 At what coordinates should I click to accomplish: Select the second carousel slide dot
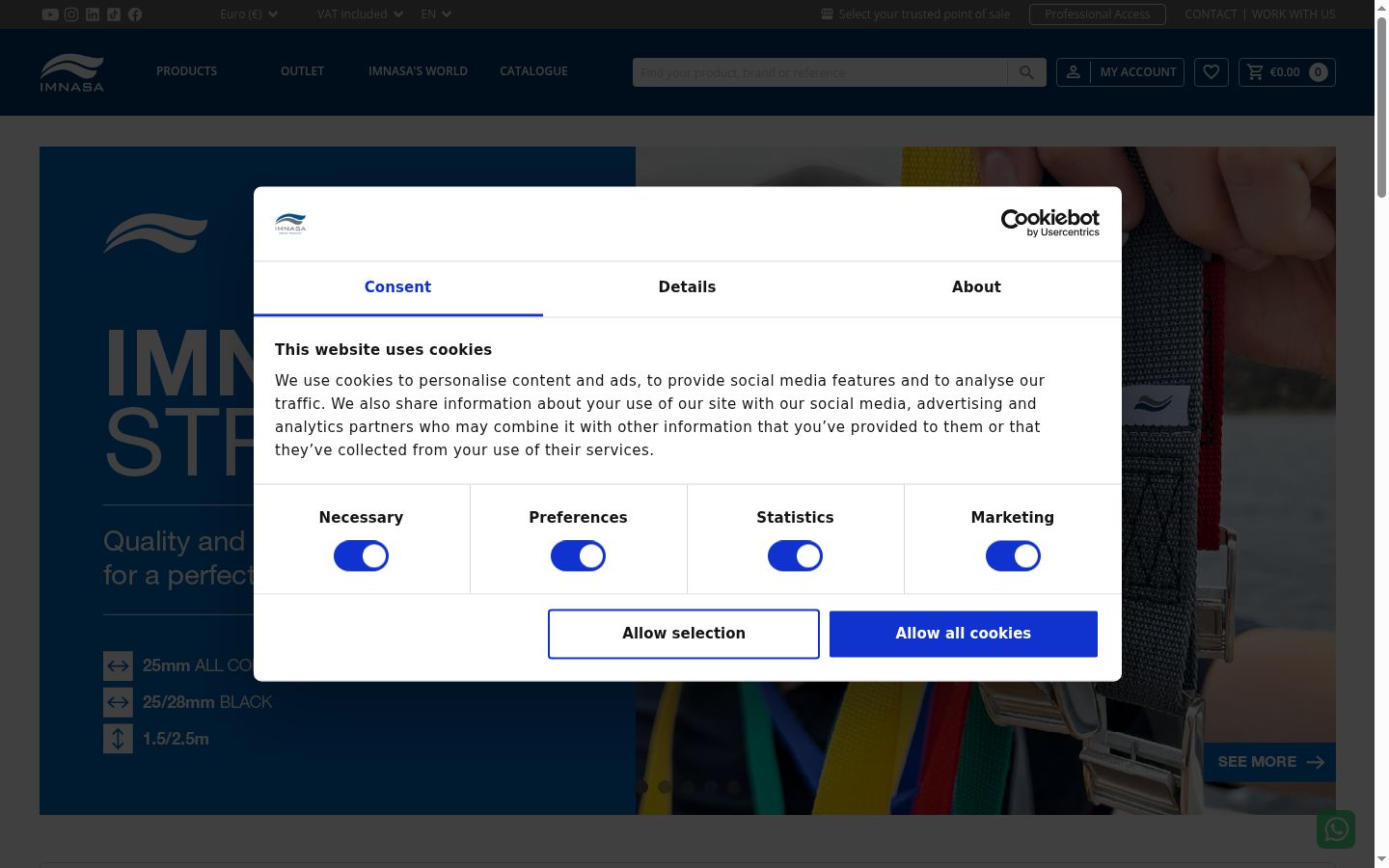pyautogui.click(x=665, y=787)
